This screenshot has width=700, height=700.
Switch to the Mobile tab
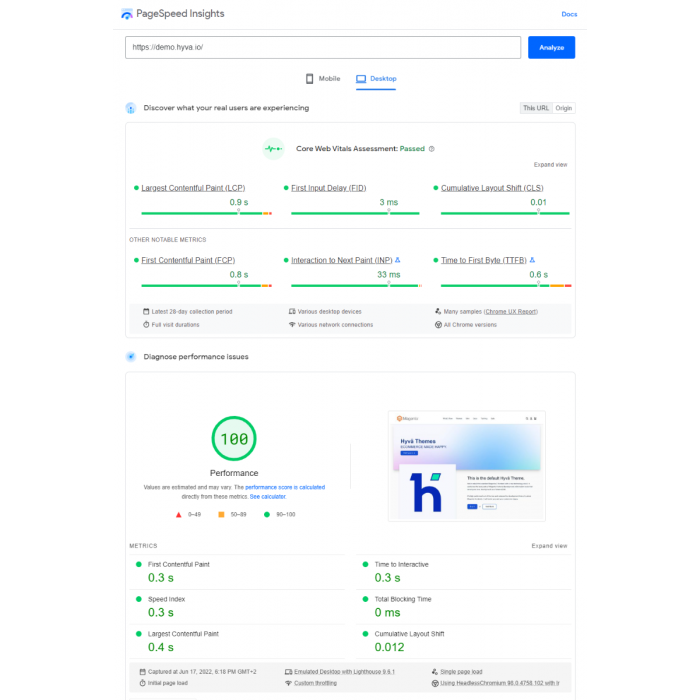pos(323,78)
